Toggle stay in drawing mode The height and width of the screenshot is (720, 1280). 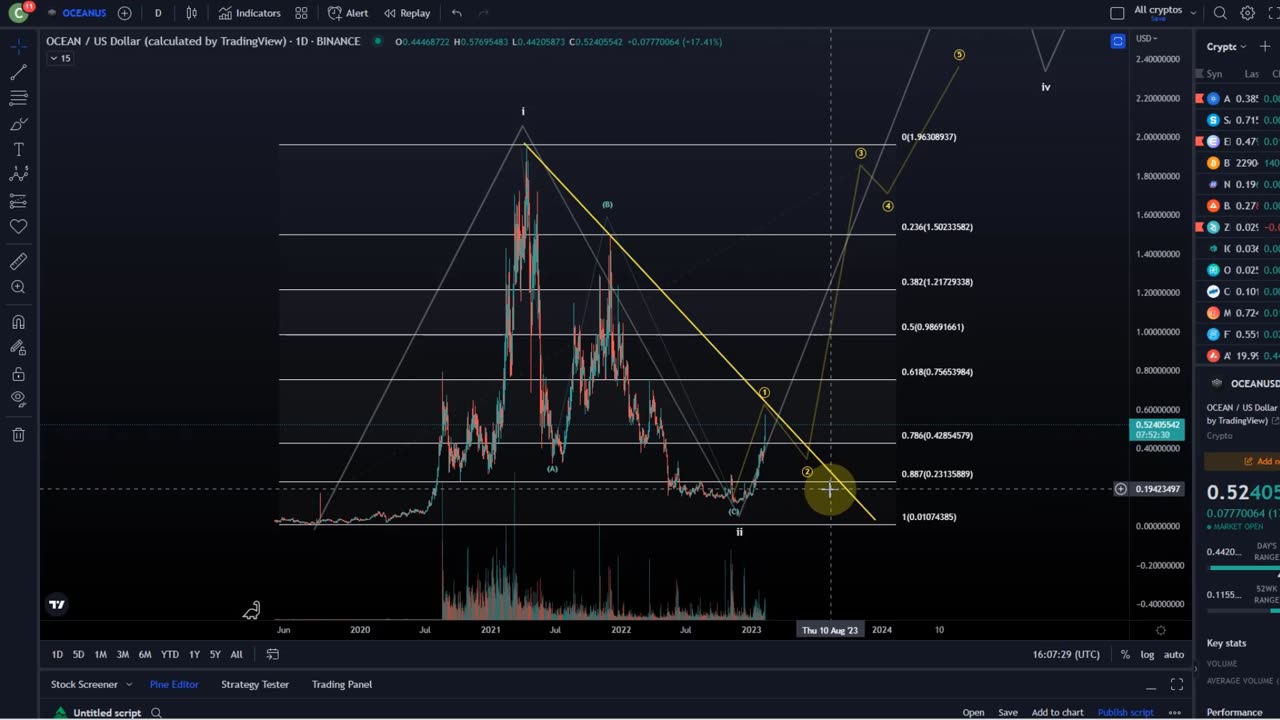point(18,348)
